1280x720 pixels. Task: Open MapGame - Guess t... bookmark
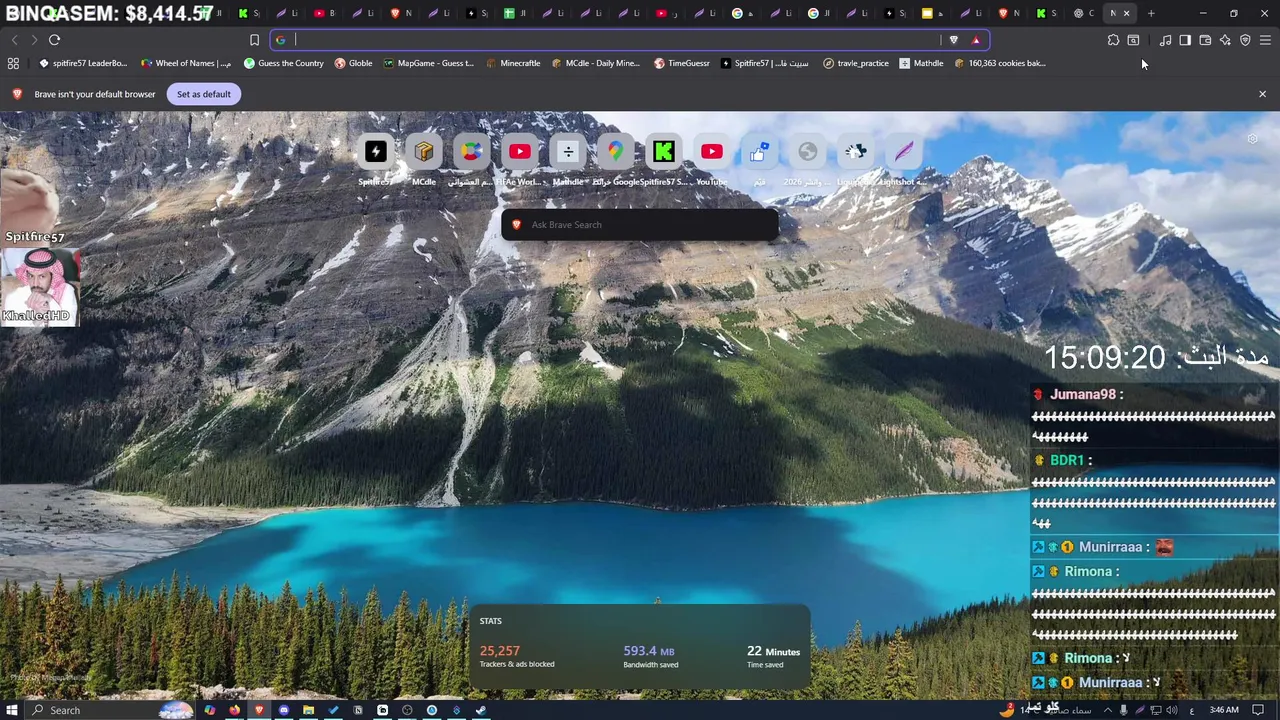click(429, 63)
